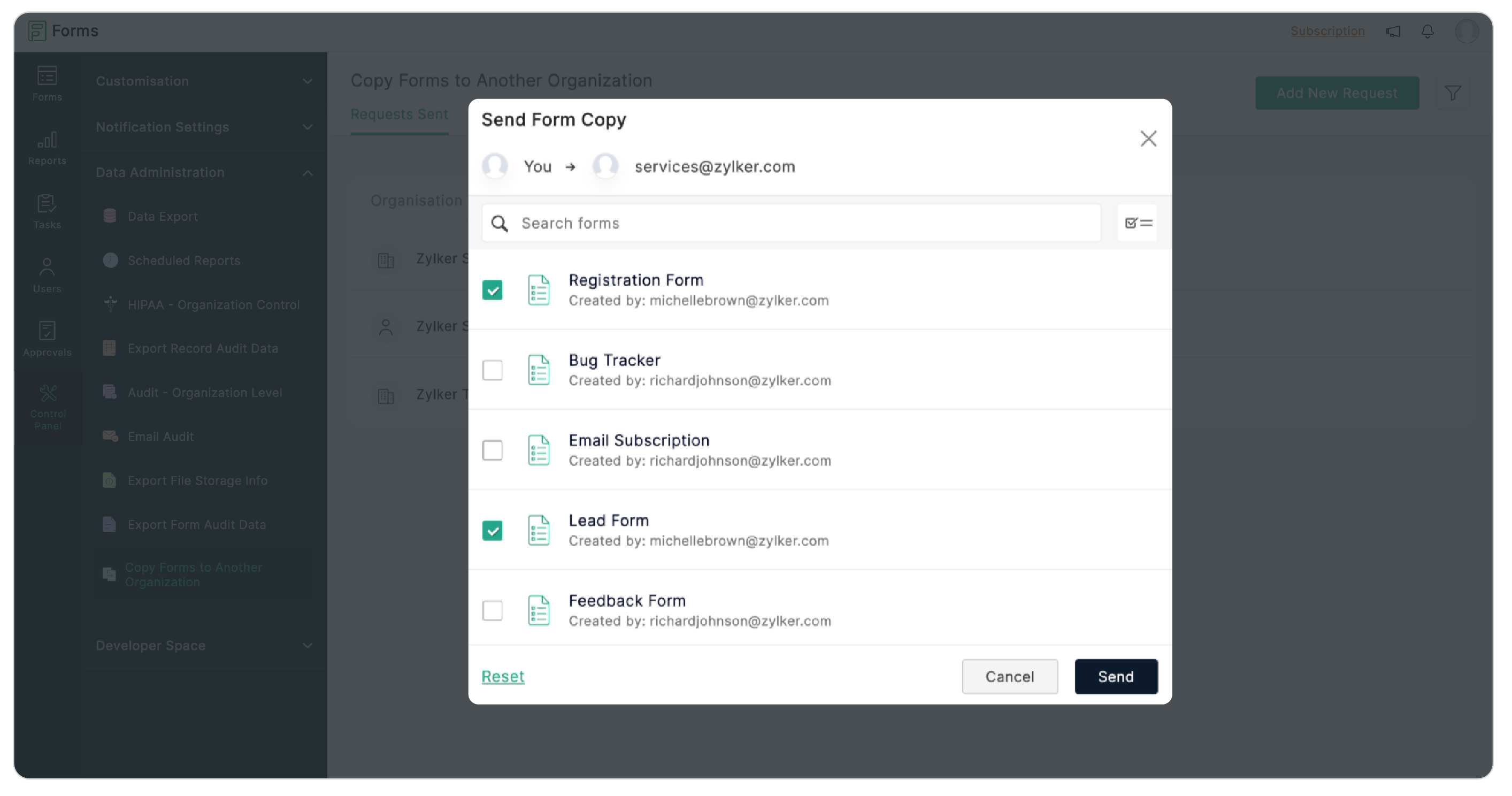This screenshot has height=796, width=1512.
Task: Uncheck the Registration Form checkbox
Action: click(492, 290)
